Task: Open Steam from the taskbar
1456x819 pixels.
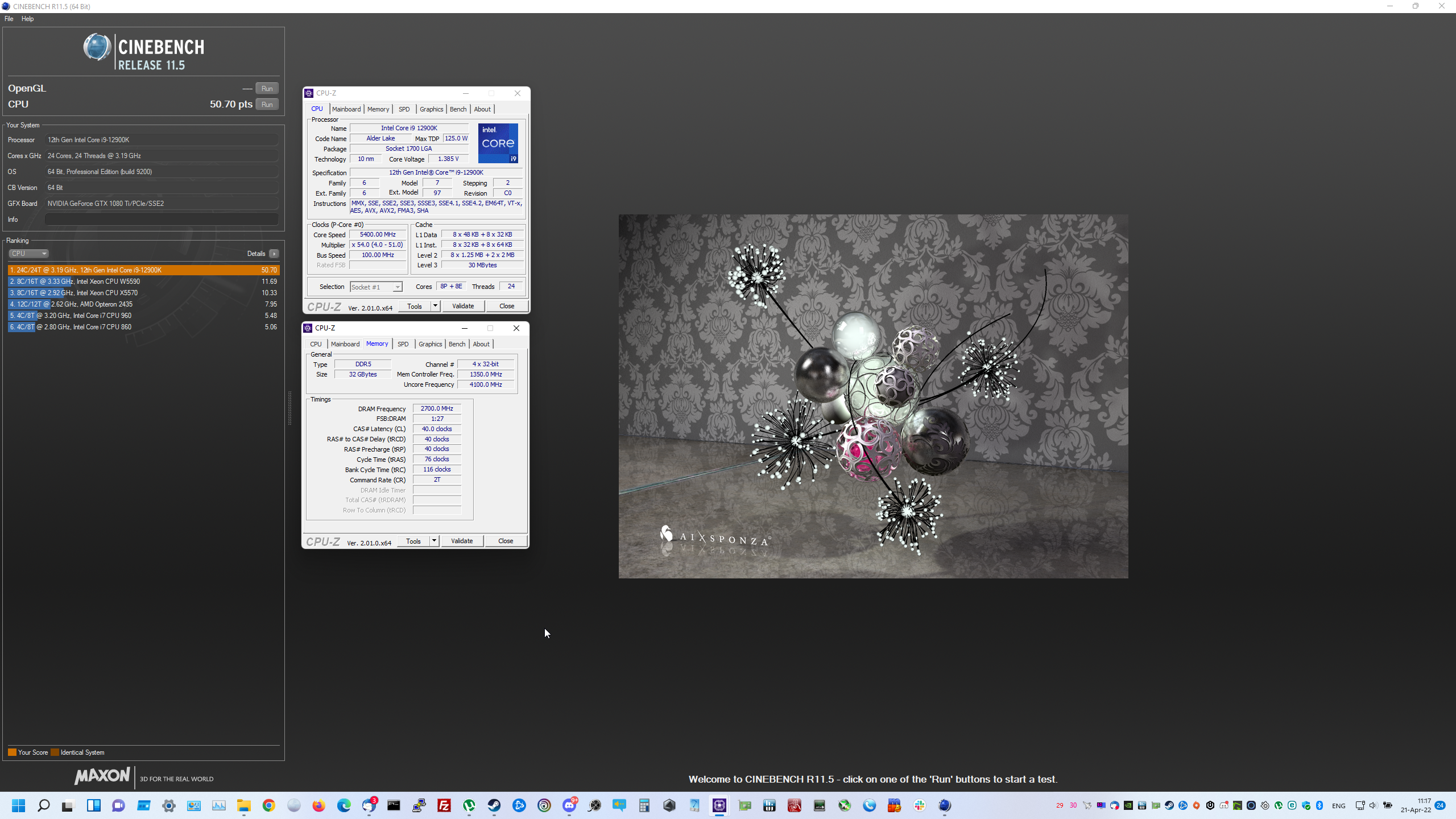Action: coord(494,805)
